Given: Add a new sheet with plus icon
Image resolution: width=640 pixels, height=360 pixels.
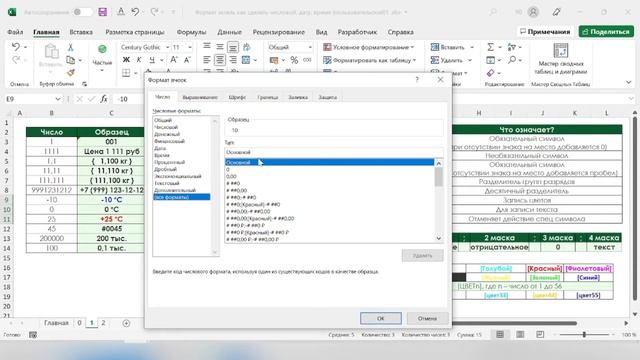Looking at the screenshot, I should pos(126,323).
